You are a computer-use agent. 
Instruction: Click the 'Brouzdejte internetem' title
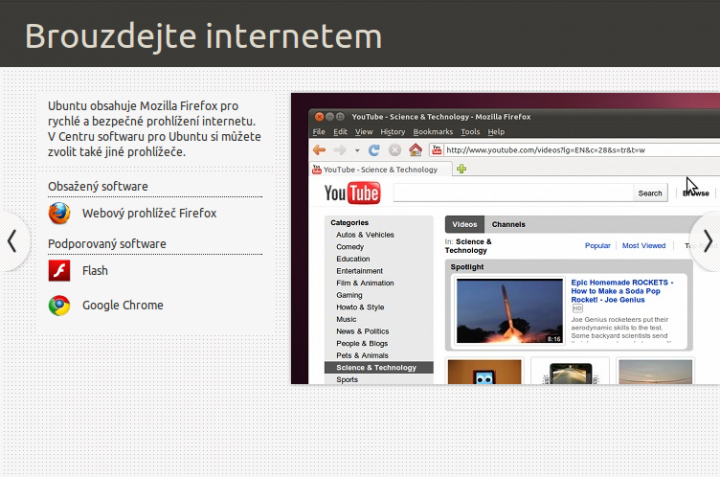[x=203, y=36]
